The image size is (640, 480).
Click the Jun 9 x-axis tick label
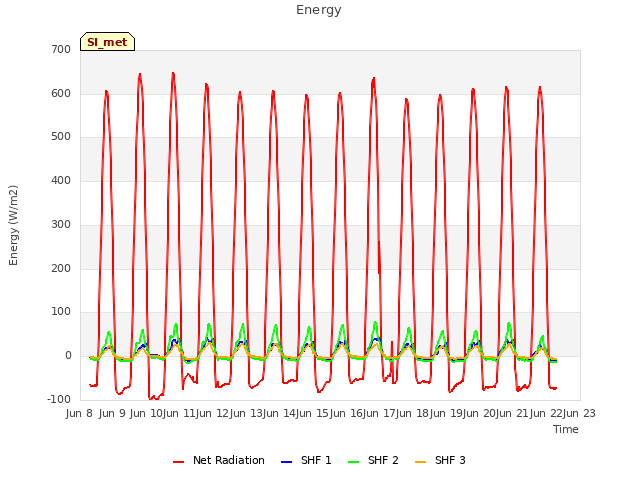(112, 413)
